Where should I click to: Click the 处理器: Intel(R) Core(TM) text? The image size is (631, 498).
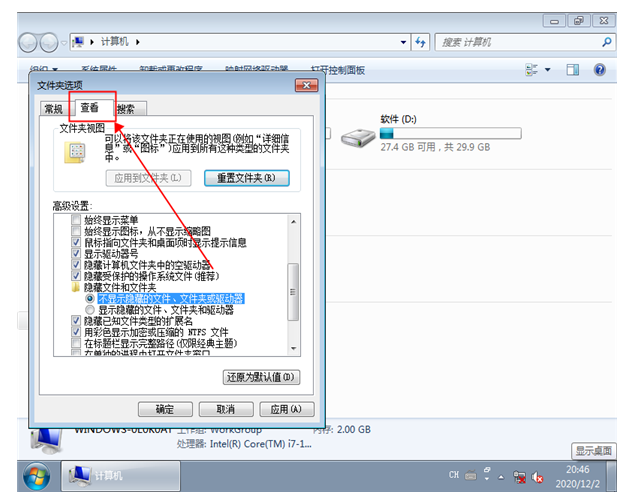(x=244, y=444)
